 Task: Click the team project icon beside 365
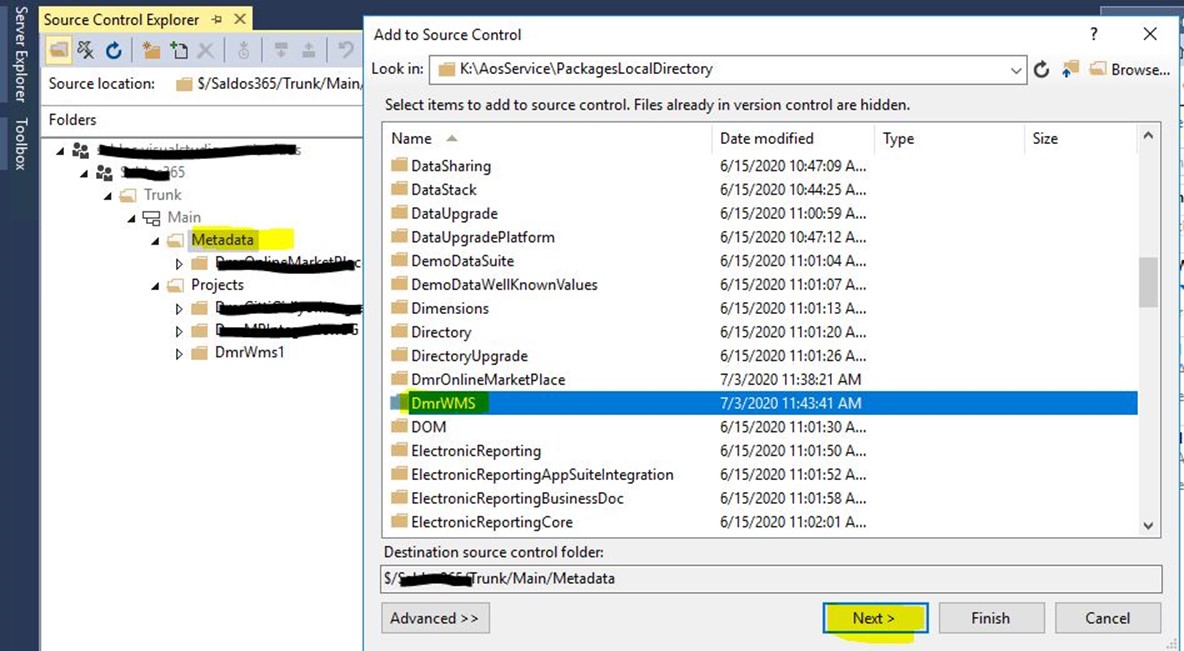click(104, 173)
